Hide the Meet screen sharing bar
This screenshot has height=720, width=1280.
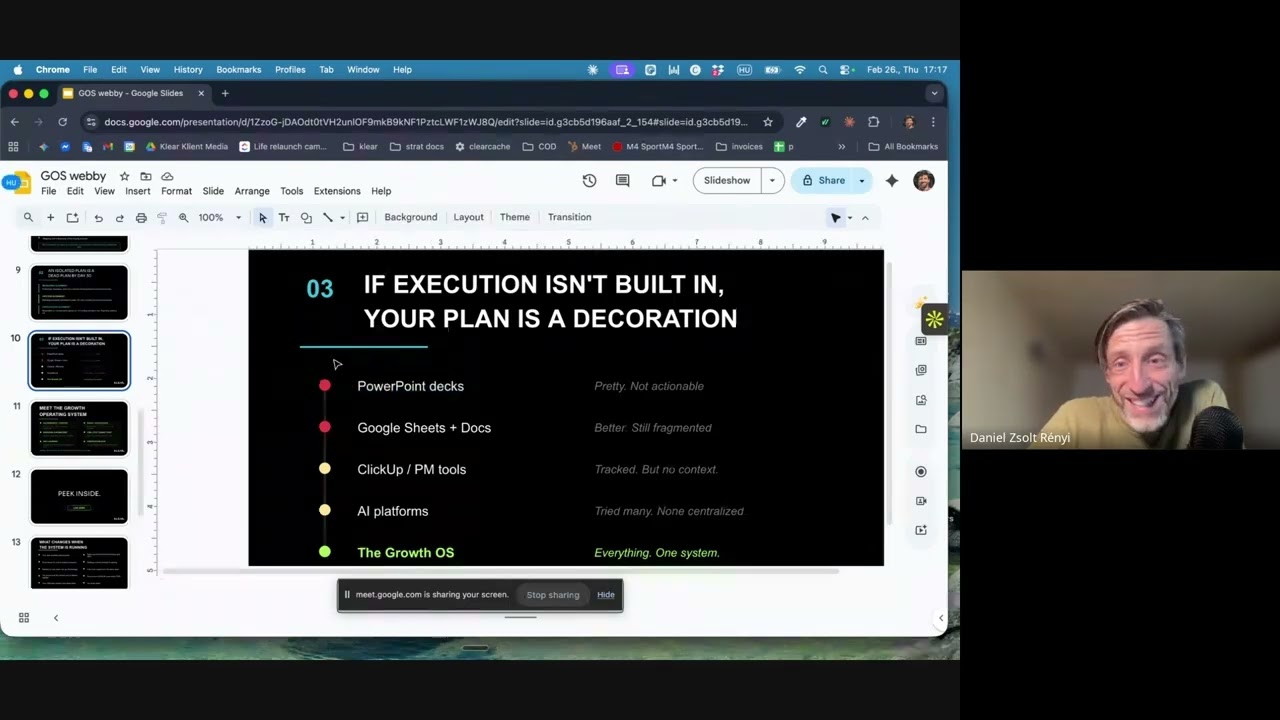pos(606,595)
